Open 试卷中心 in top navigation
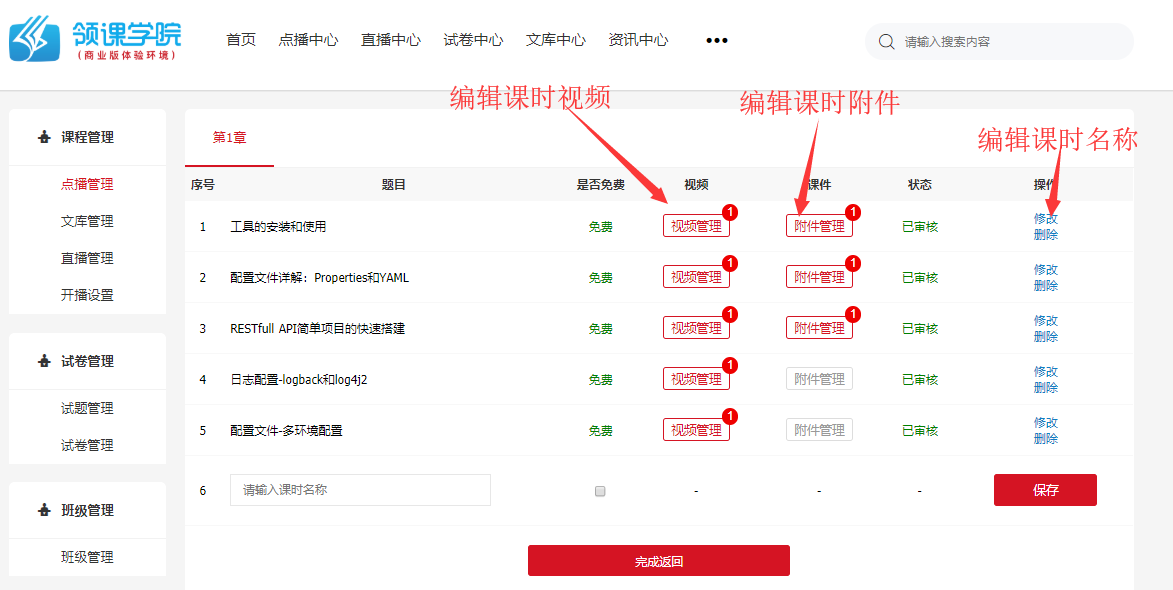Screen dimensions: 1173x590 [x=473, y=40]
